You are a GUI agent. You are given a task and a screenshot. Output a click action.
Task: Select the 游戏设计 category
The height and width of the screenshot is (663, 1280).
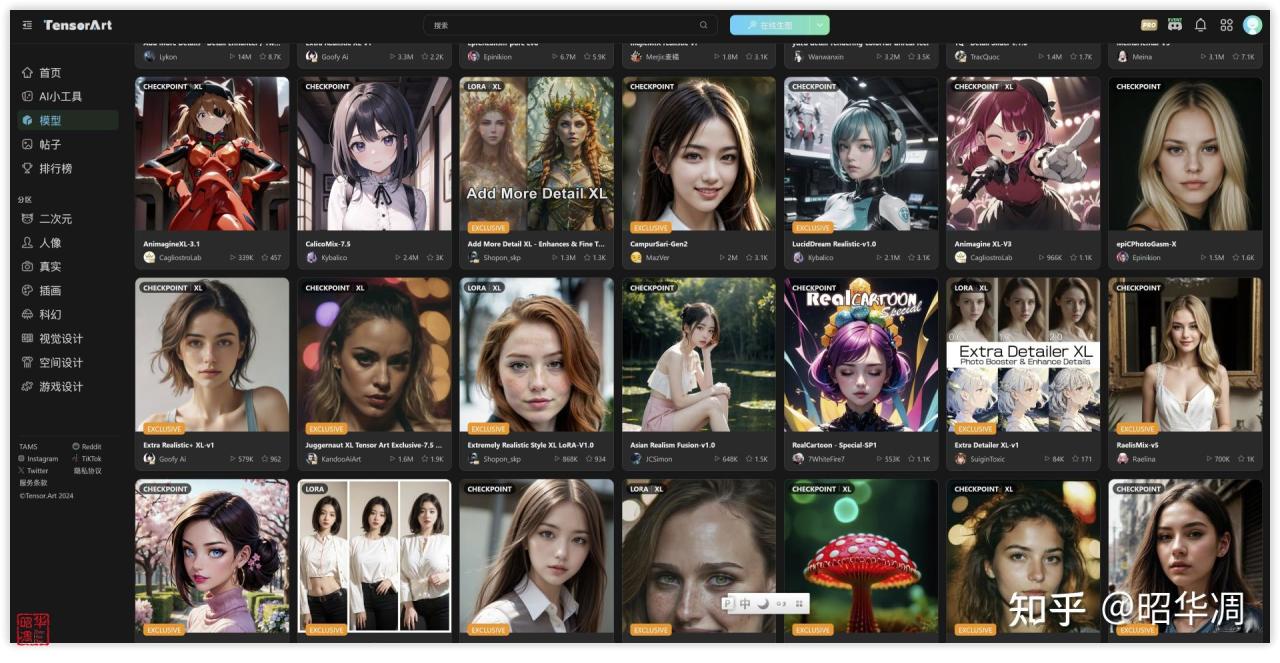pos(67,387)
